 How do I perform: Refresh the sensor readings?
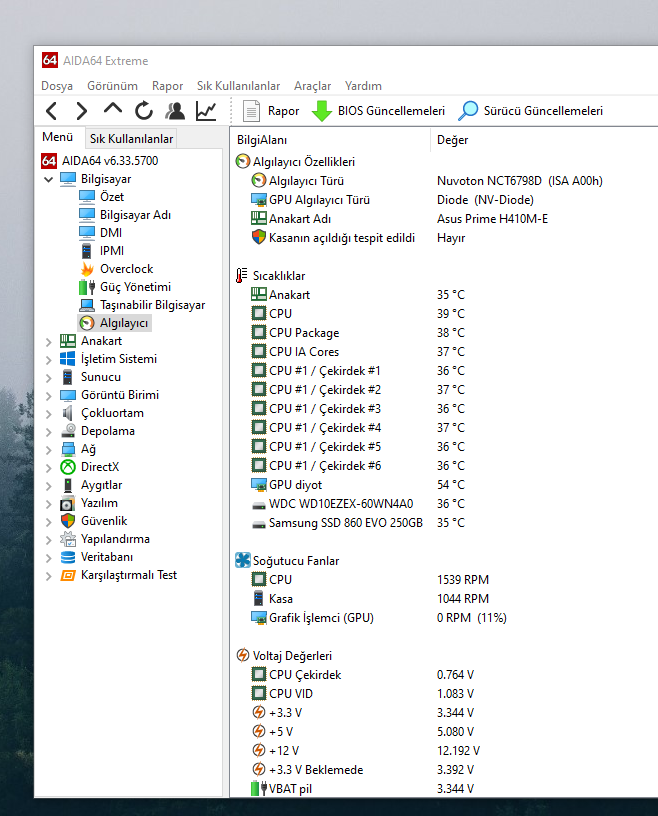point(144,111)
